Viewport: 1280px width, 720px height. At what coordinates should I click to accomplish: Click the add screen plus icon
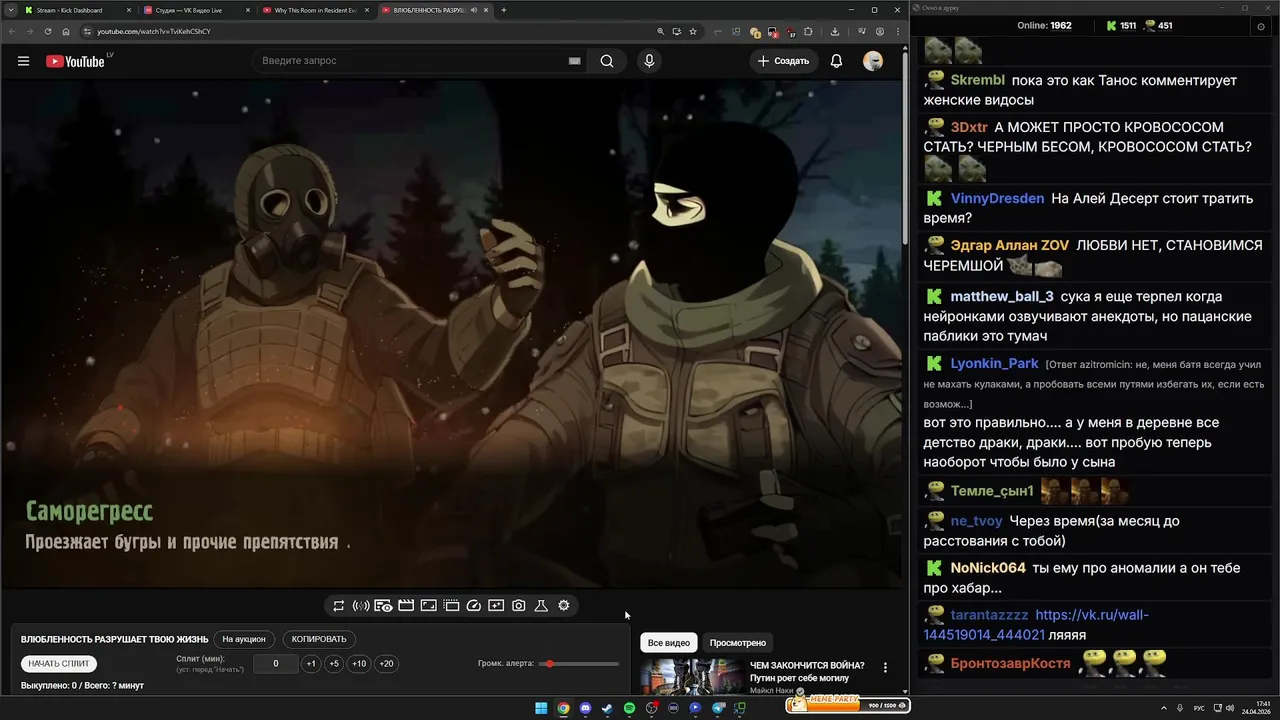click(496, 605)
